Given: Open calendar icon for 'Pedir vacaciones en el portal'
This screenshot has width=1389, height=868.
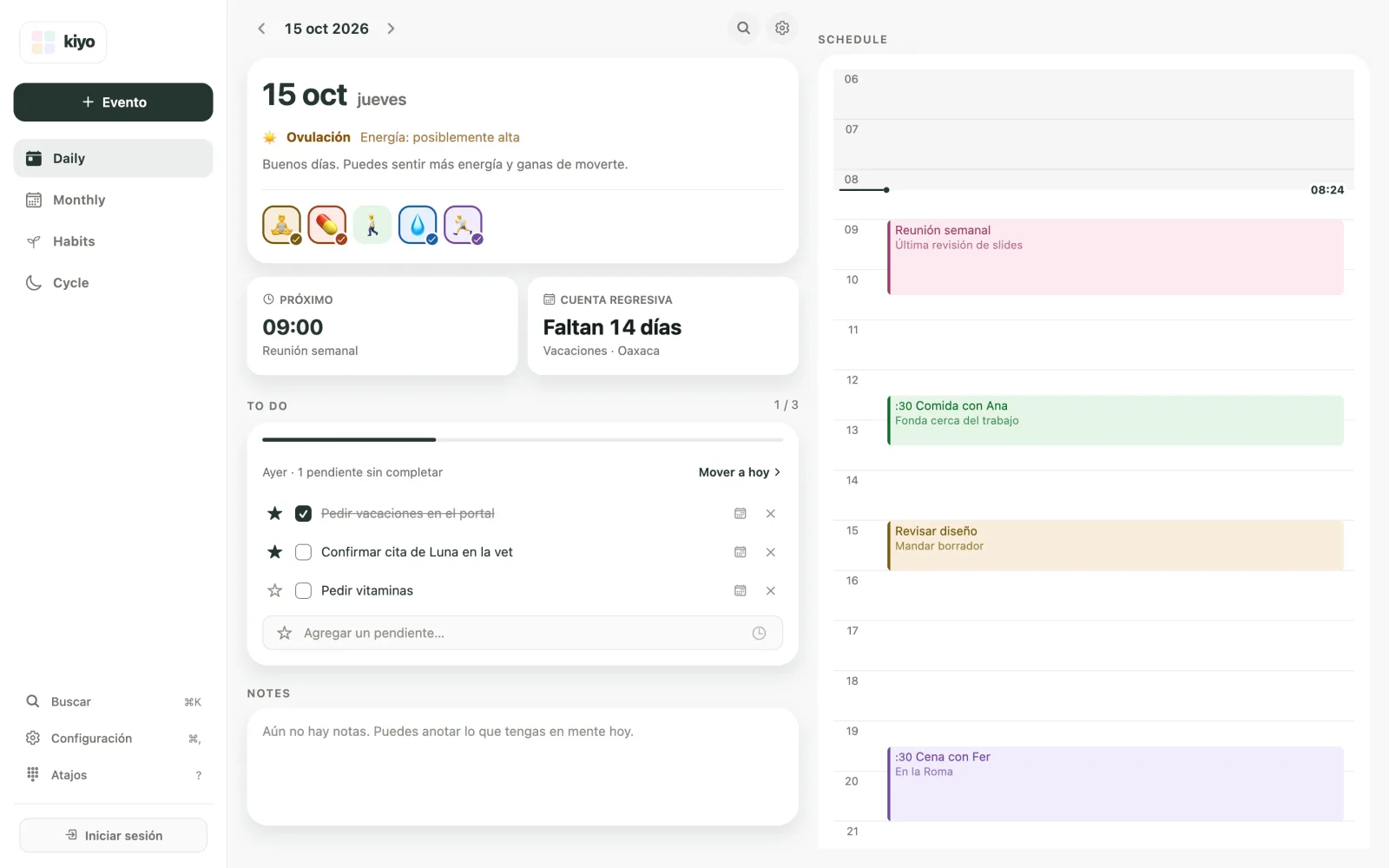Looking at the screenshot, I should point(741,514).
